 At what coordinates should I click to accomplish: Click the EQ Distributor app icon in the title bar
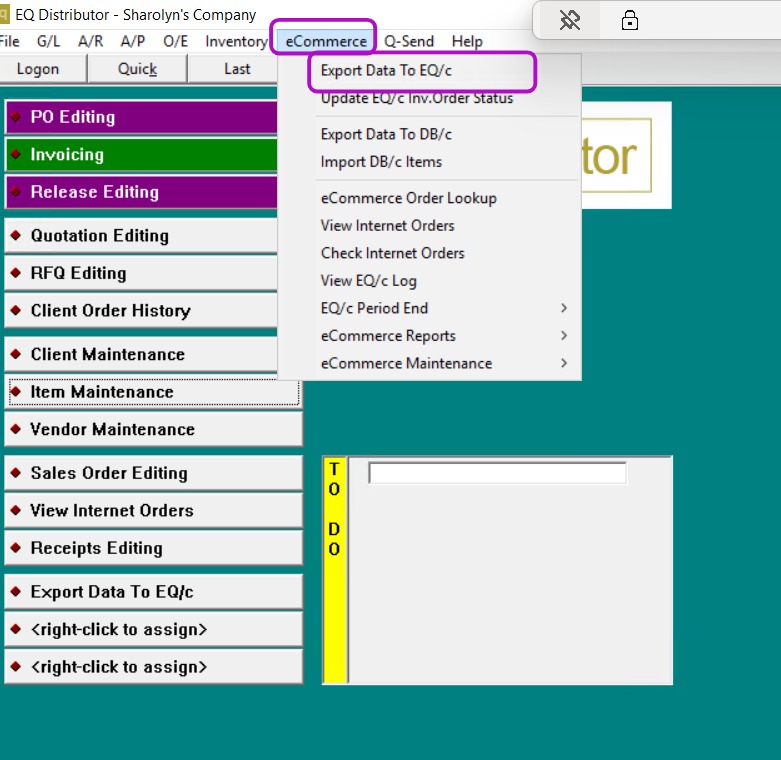click(4, 15)
